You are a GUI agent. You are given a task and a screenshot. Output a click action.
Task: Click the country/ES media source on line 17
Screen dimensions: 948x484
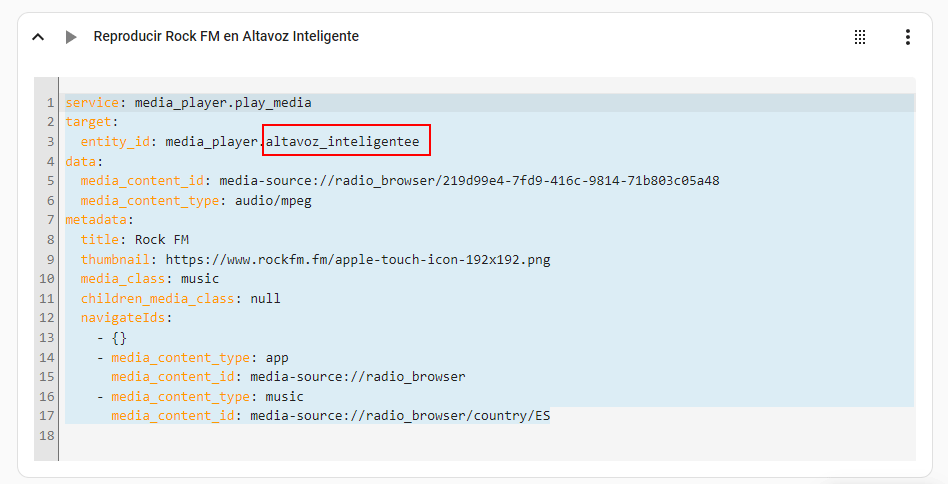[400, 416]
